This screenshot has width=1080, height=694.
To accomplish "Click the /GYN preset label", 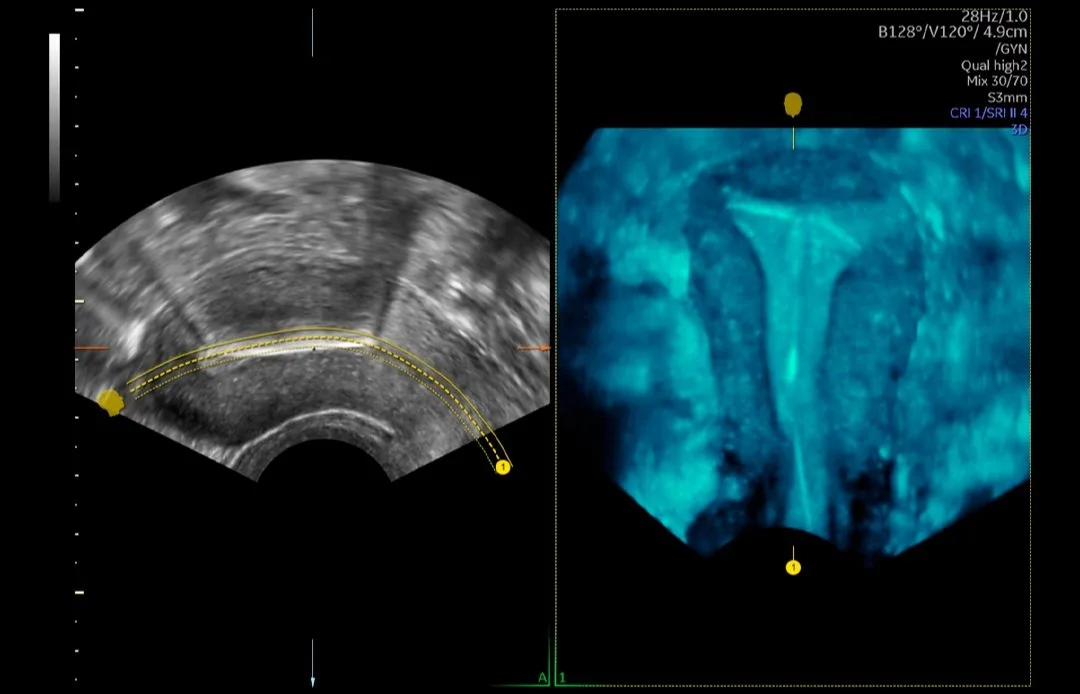I will tap(1012, 47).
